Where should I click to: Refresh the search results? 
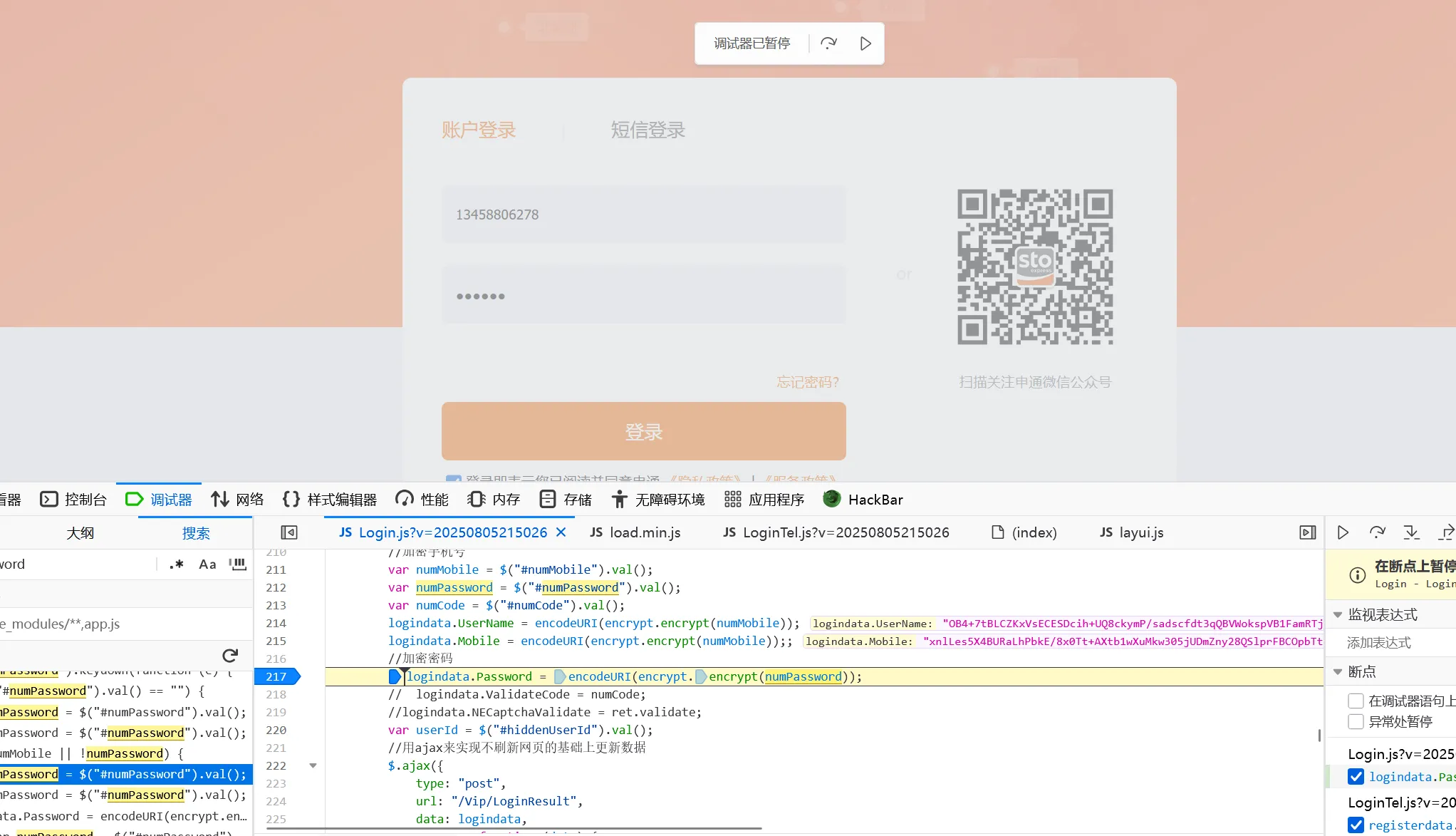pos(229,656)
